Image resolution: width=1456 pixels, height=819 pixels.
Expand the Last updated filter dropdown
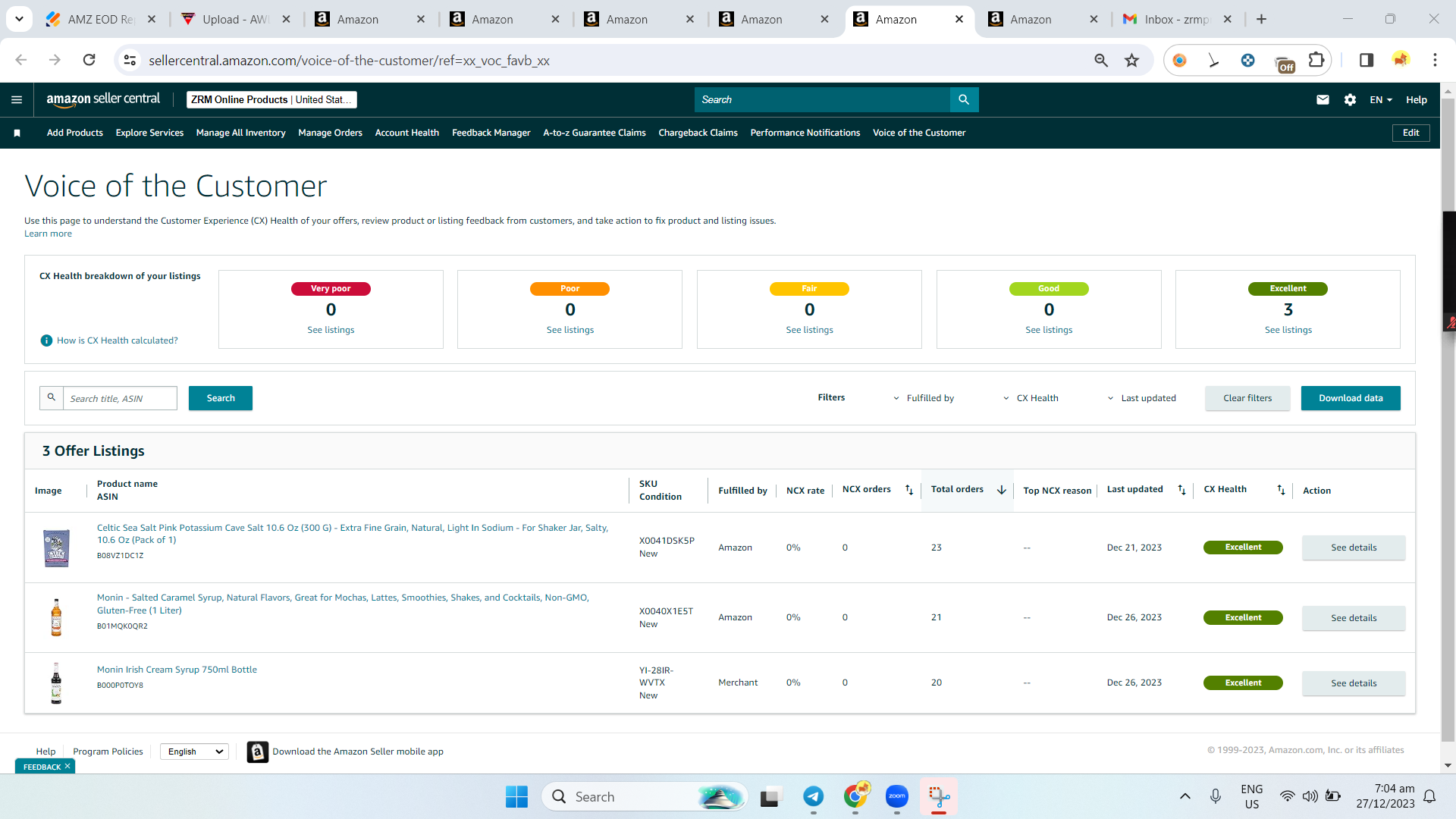1141,398
